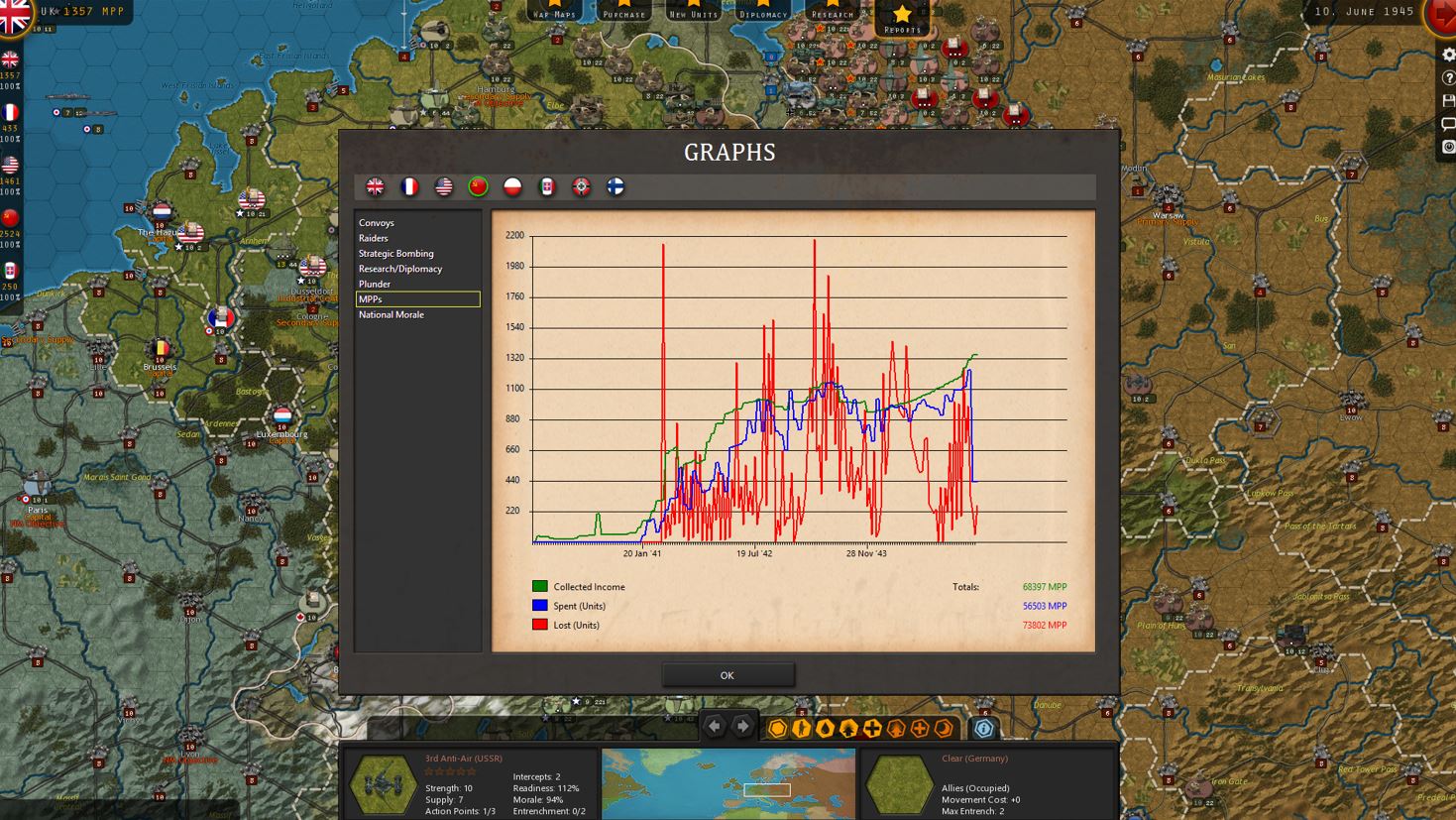The image size is (1456, 820).
Task: Show the National Morale graph
Action: point(417,314)
